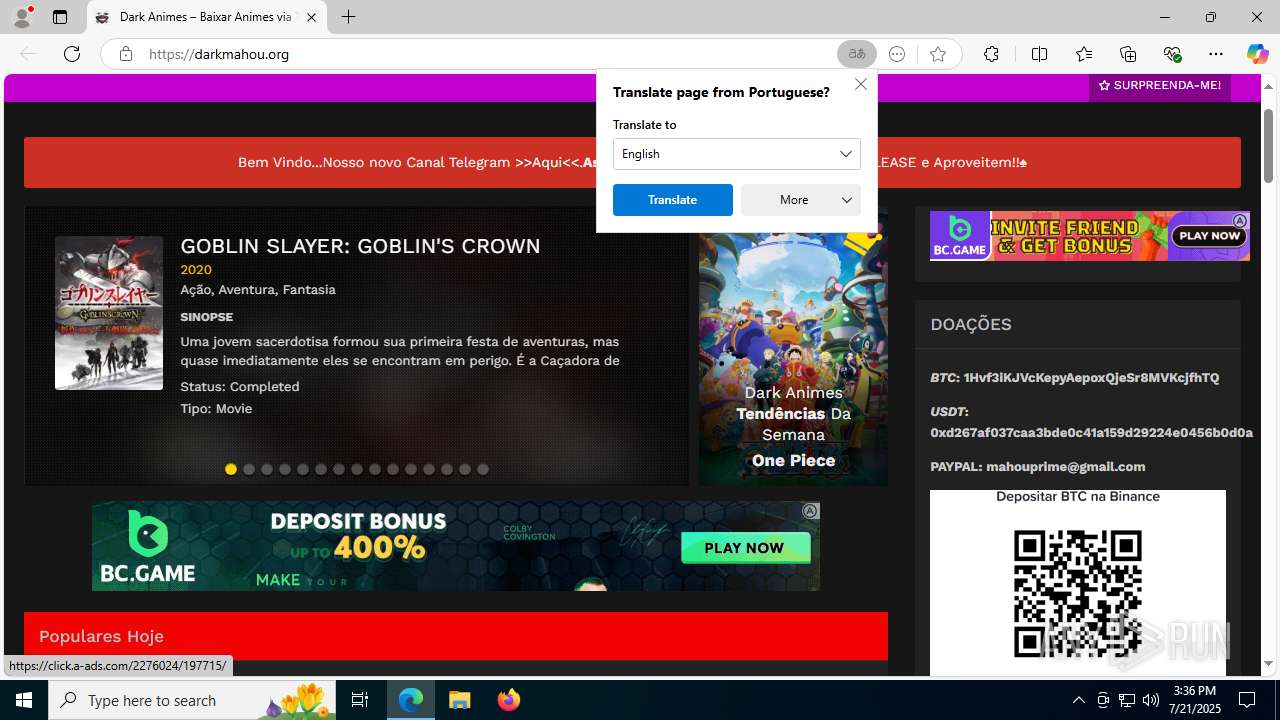Click the ad choices icon on sidebar ad
The height and width of the screenshot is (720, 1280).
[1240, 220]
